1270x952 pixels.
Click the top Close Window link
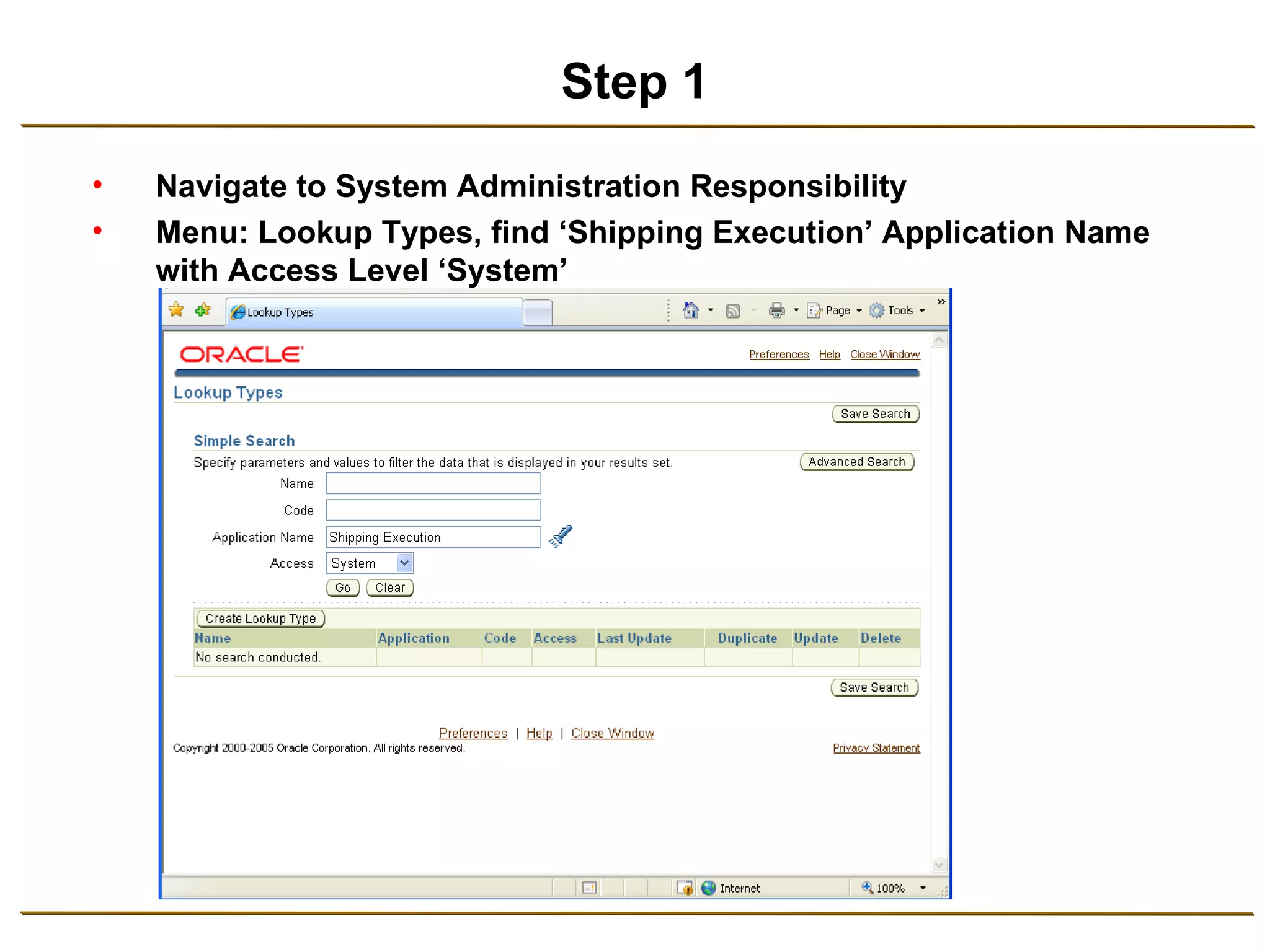point(885,355)
